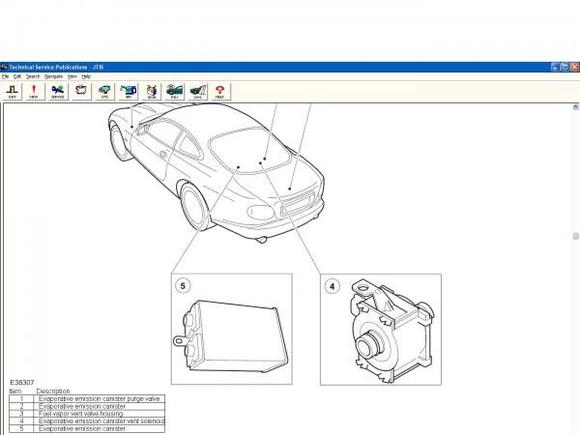Open the View menu
580x435 pixels.
[x=72, y=77]
